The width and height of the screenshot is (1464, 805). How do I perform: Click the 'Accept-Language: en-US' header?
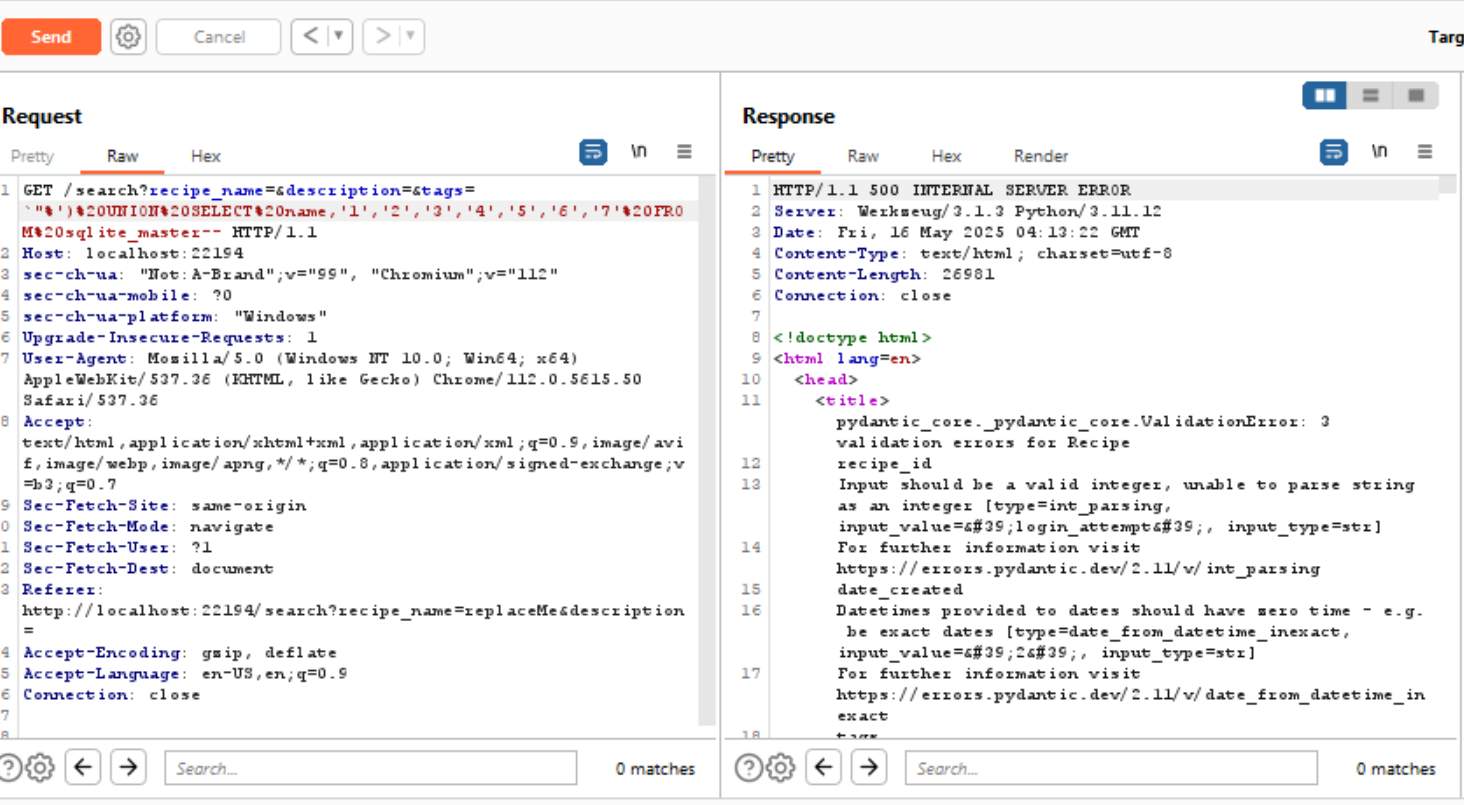click(x=185, y=673)
